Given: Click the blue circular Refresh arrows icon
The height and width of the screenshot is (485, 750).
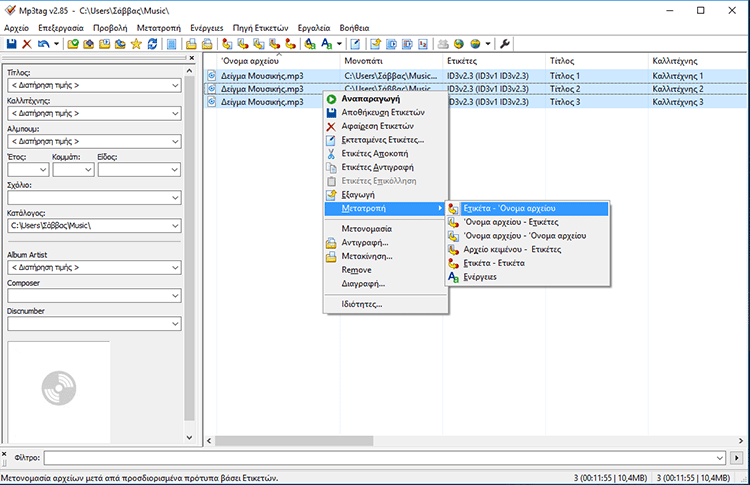Looking at the screenshot, I should tap(152, 44).
